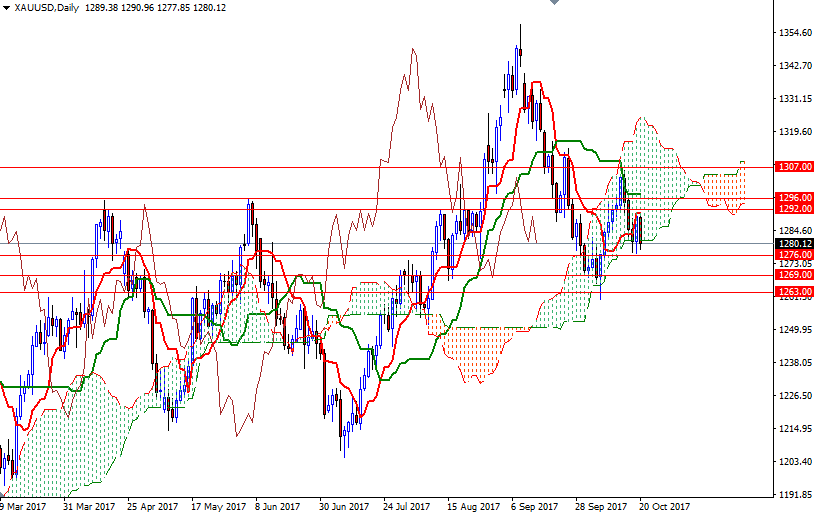Select the red 1296.00 price level label
814x514 pixels.
[794, 198]
